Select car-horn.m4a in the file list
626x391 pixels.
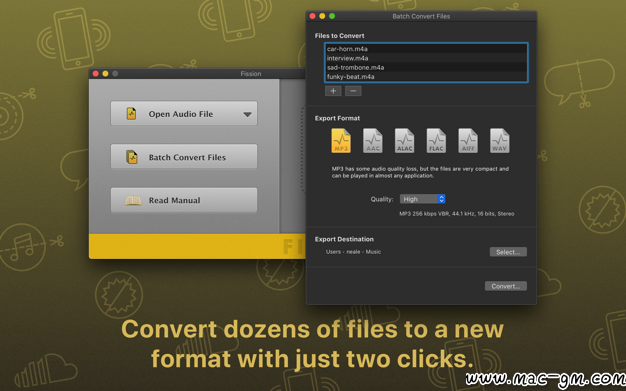426,49
